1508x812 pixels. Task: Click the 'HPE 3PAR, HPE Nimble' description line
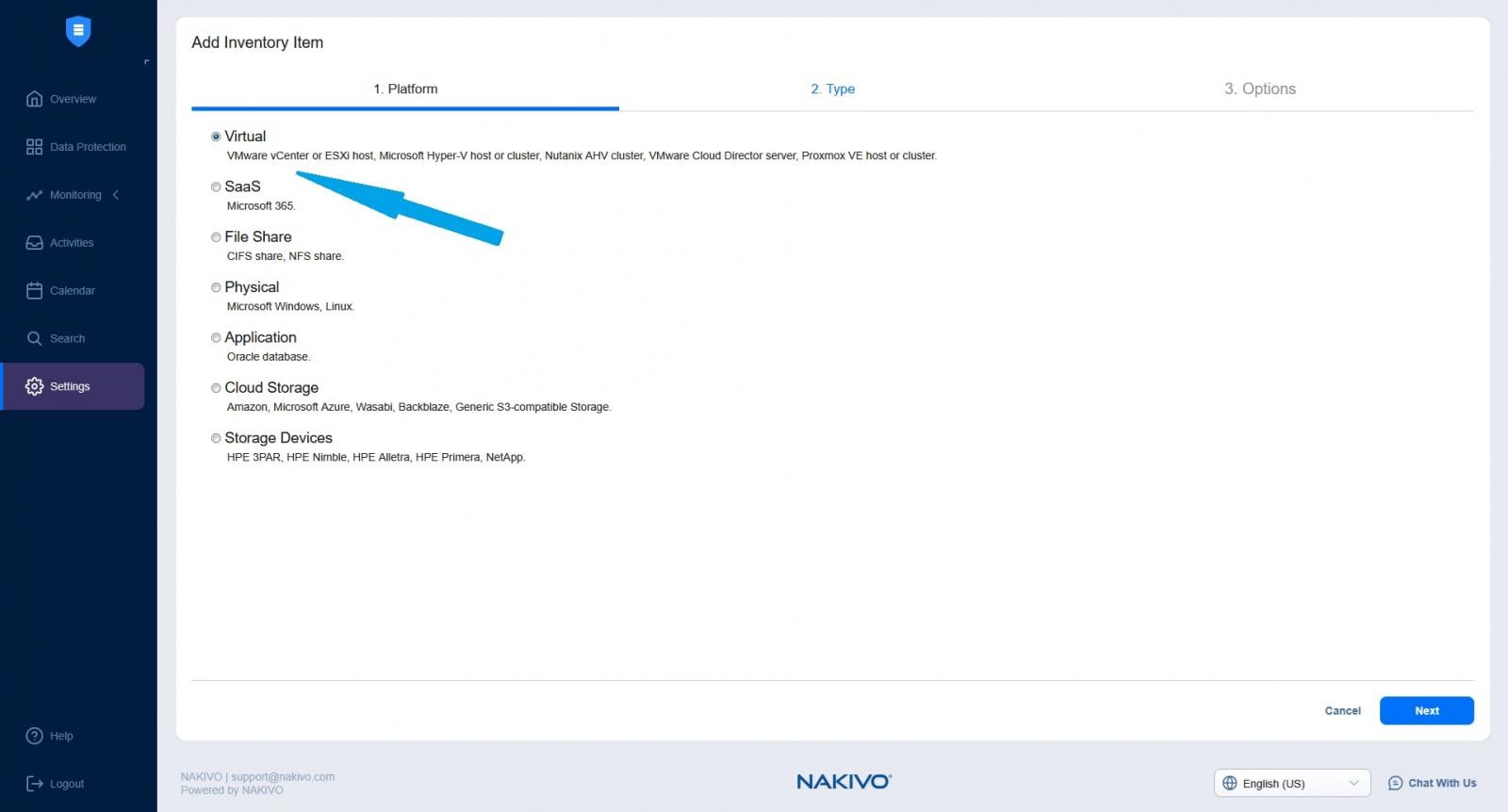376,458
